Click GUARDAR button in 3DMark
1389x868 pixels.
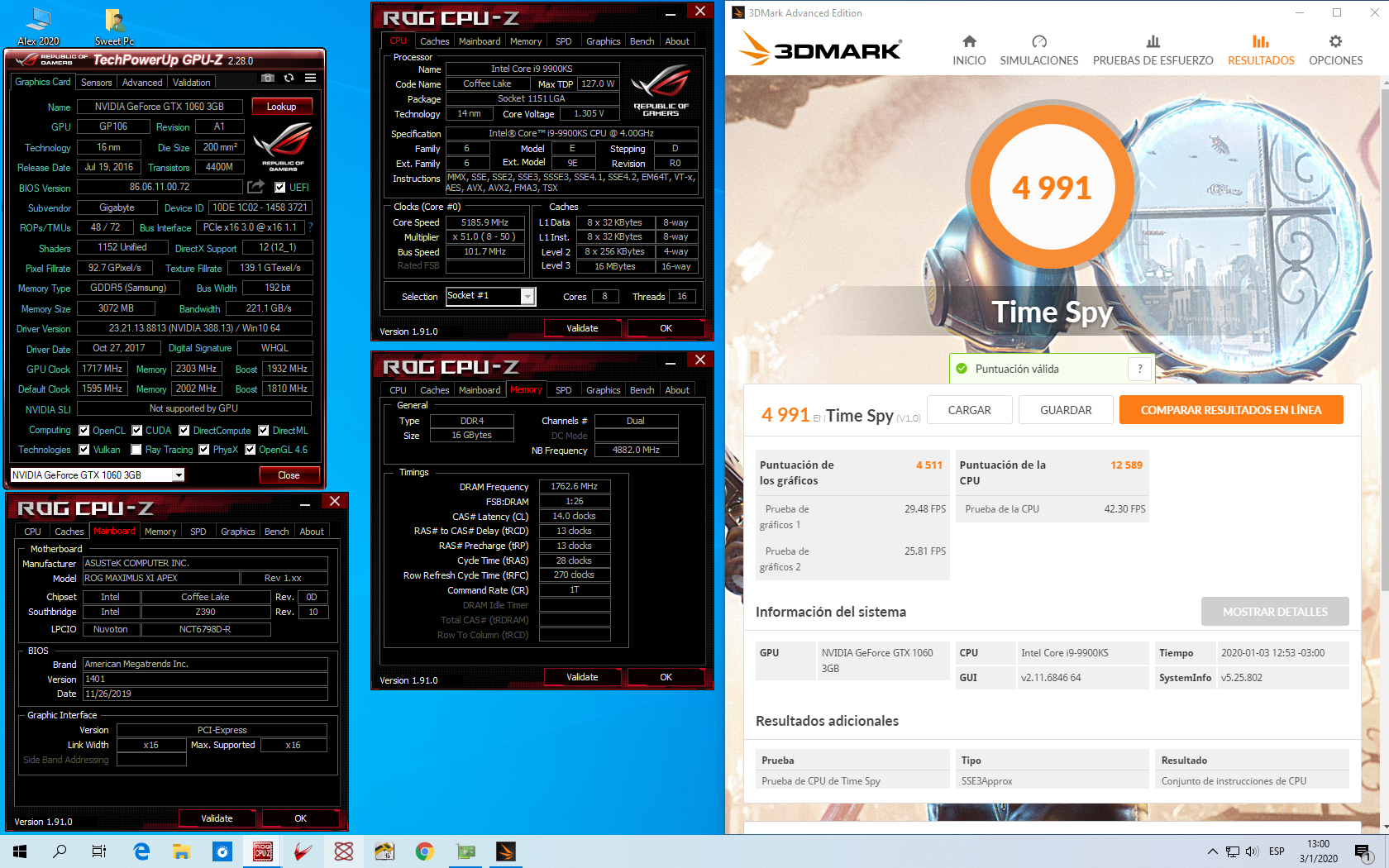(x=1066, y=410)
